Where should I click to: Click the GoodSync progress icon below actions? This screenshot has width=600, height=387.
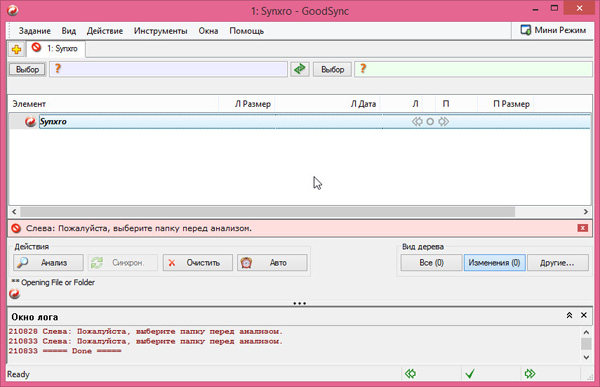(x=15, y=294)
